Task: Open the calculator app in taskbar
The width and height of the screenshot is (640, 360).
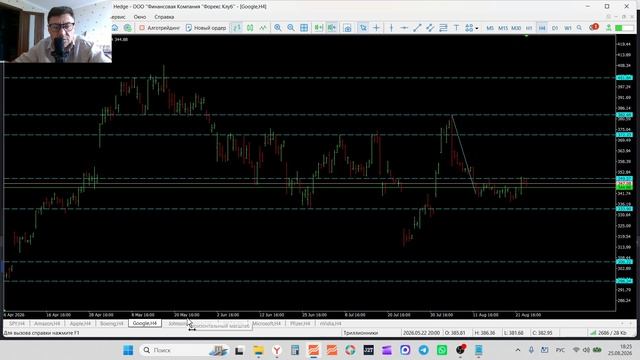Action: click(295, 350)
